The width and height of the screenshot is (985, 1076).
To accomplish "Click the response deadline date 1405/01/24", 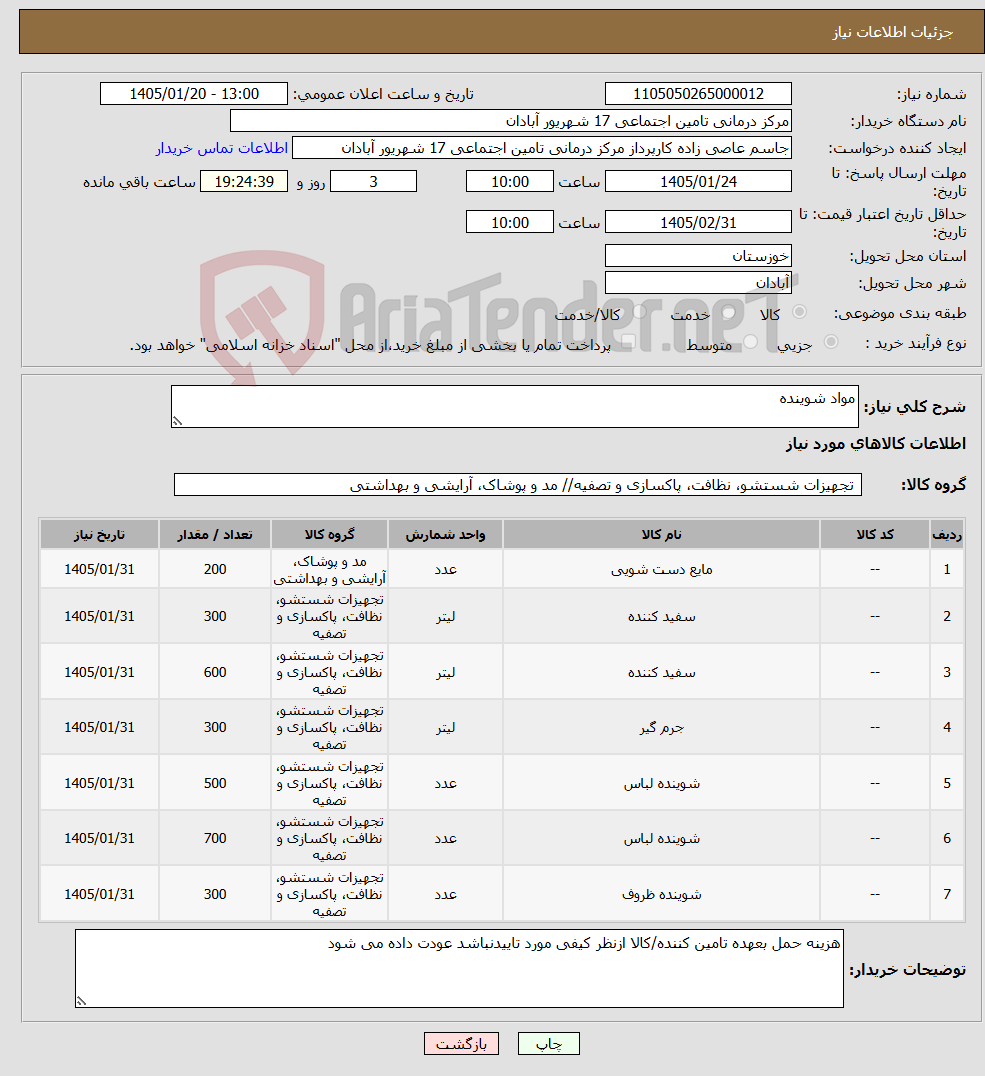I will (x=698, y=182).
